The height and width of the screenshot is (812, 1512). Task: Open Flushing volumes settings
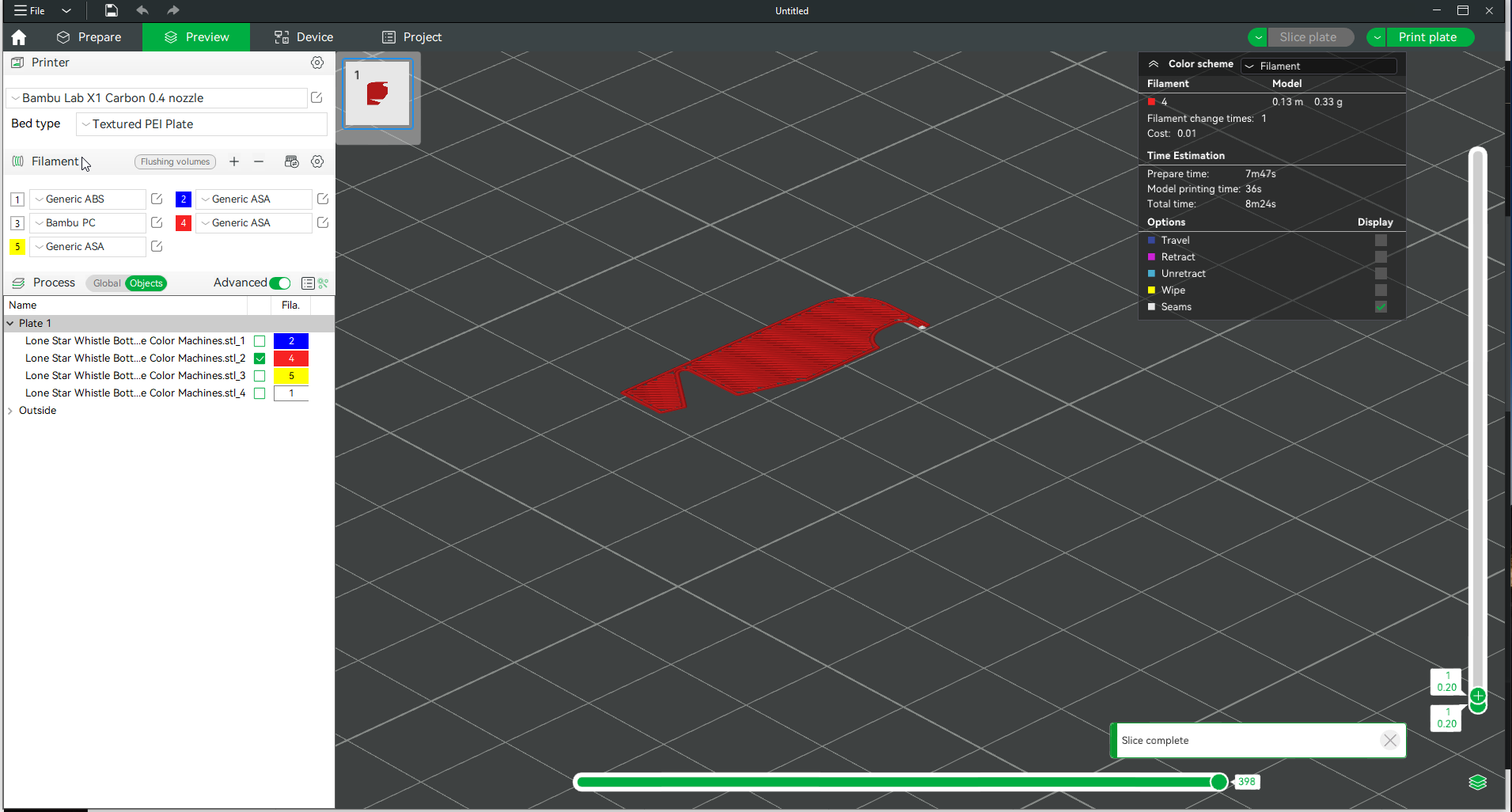[x=175, y=161]
